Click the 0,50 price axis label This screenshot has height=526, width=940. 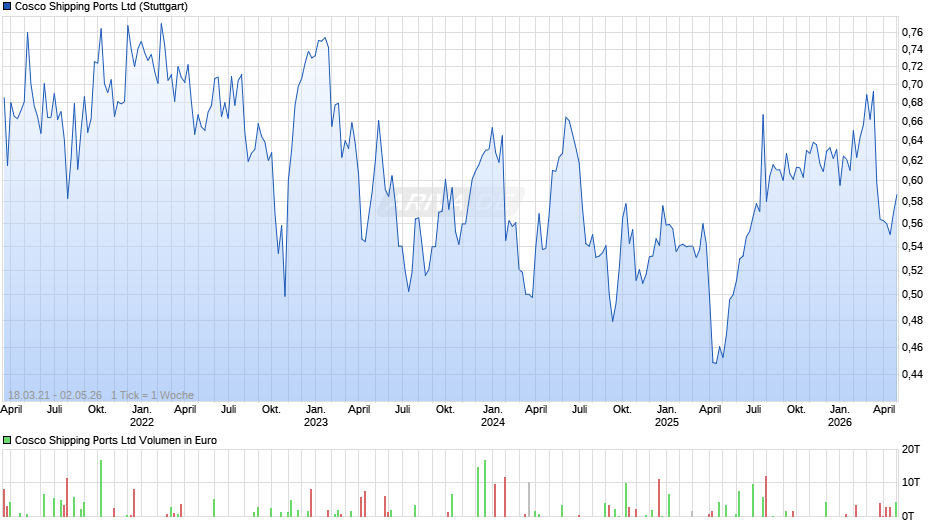tap(912, 294)
